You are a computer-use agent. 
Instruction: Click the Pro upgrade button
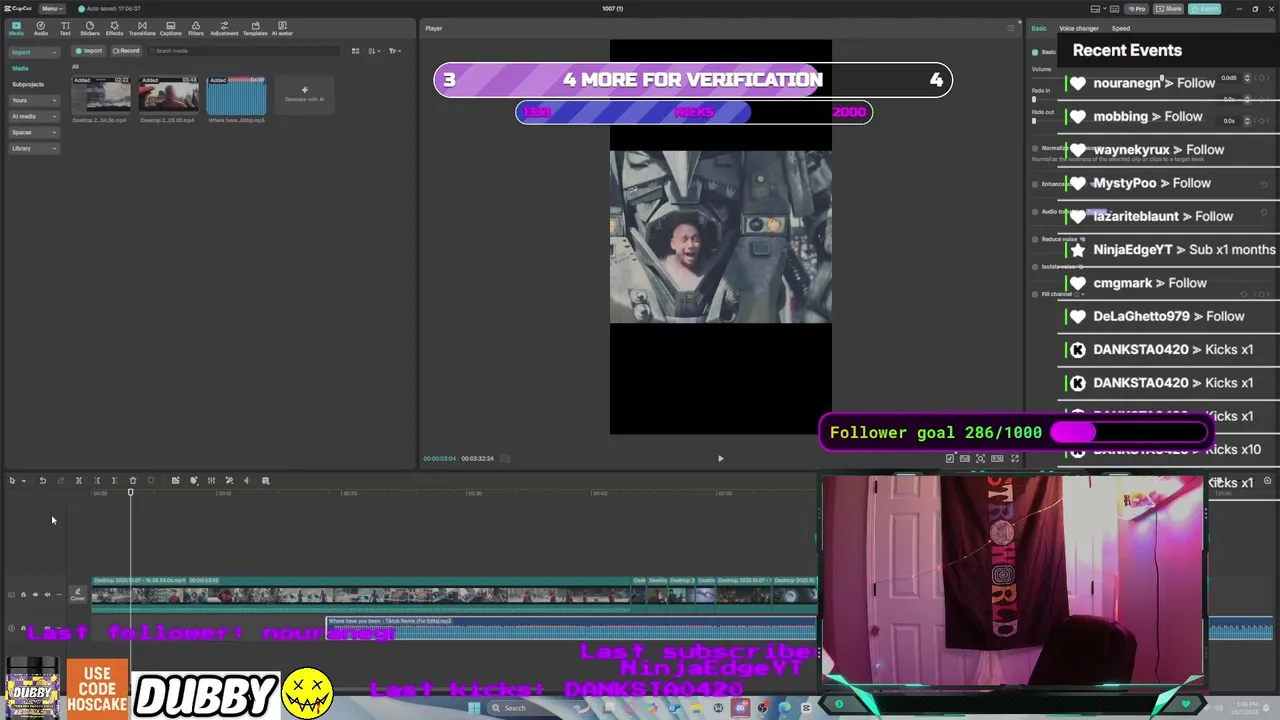pos(1136,9)
